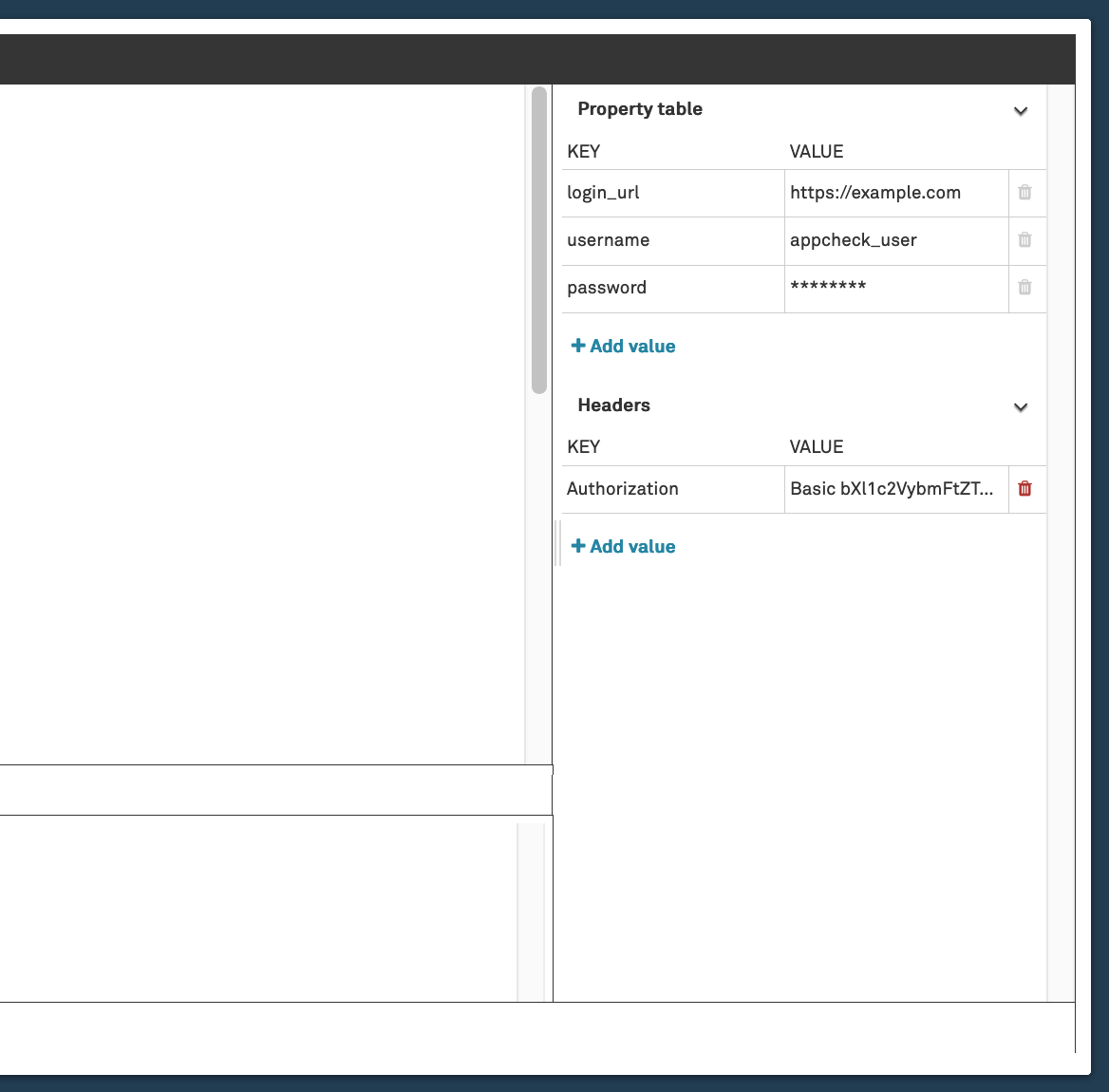Delete the Authorization header with red trash

pyautogui.click(x=1024, y=489)
